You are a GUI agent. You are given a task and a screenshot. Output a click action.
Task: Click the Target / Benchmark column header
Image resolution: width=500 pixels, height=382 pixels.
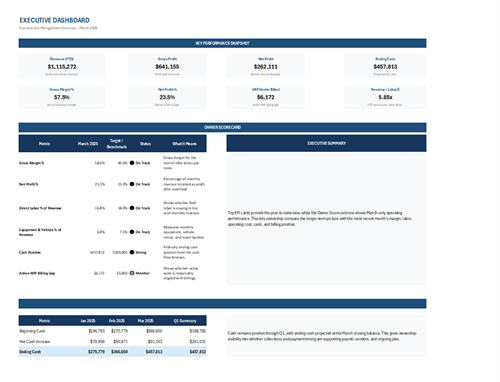coord(117,144)
